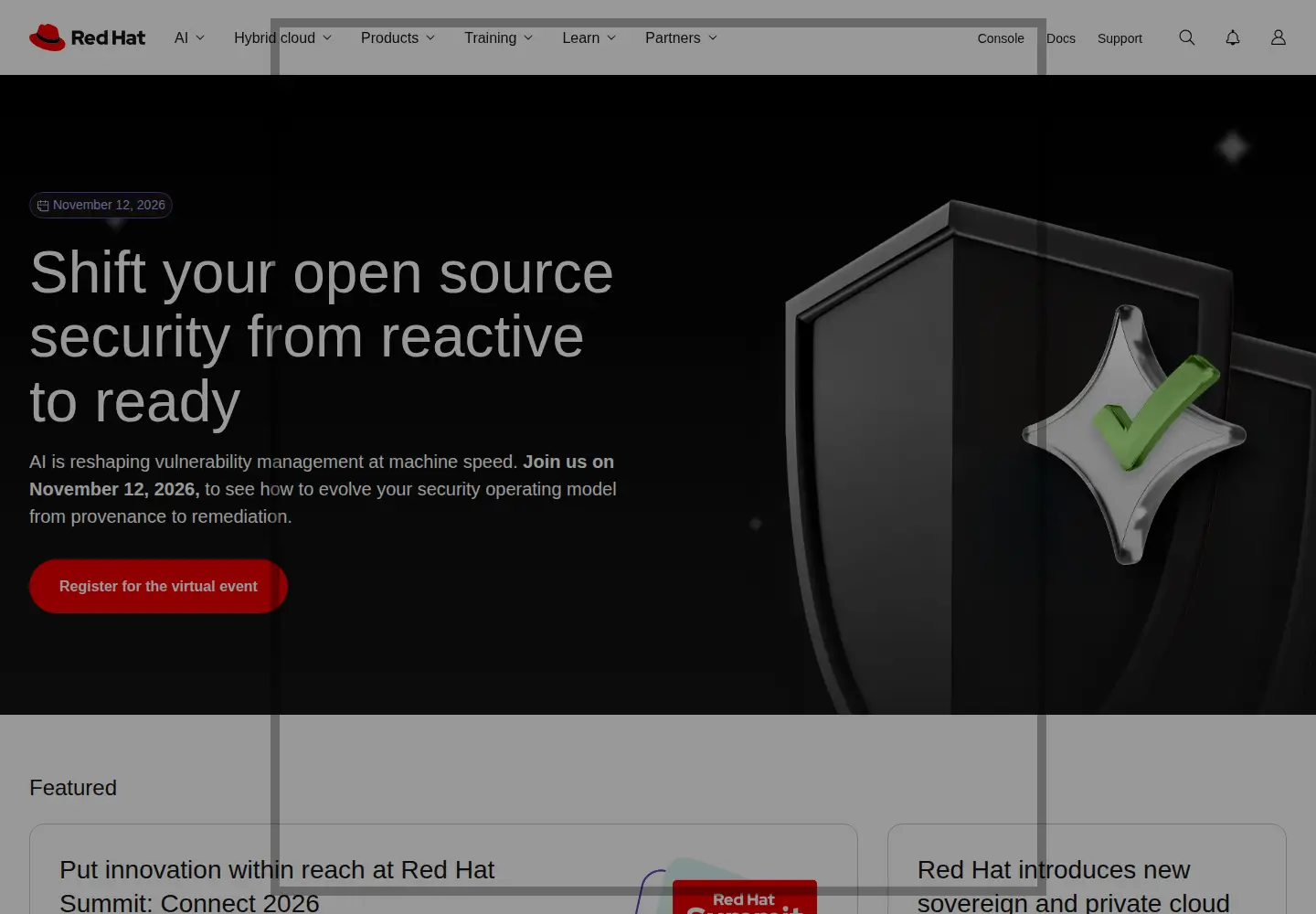Screen dimensions: 1316x914
Task: Open the search icon in header
Action: 1187,37
